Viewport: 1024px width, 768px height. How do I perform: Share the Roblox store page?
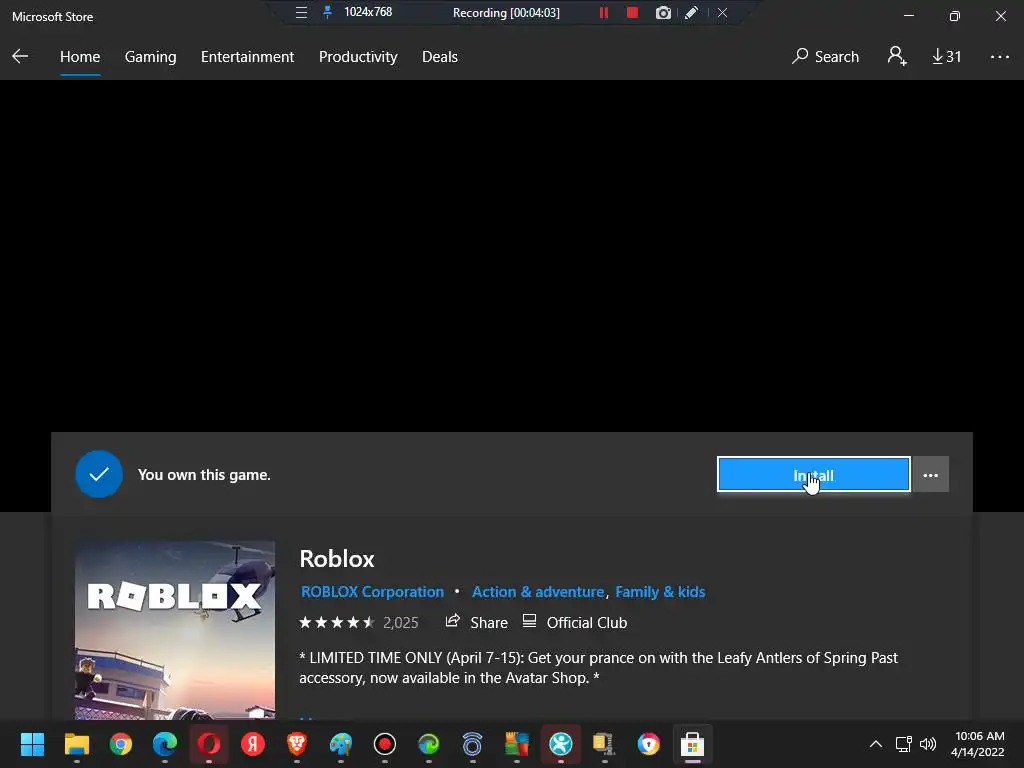point(476,622)
